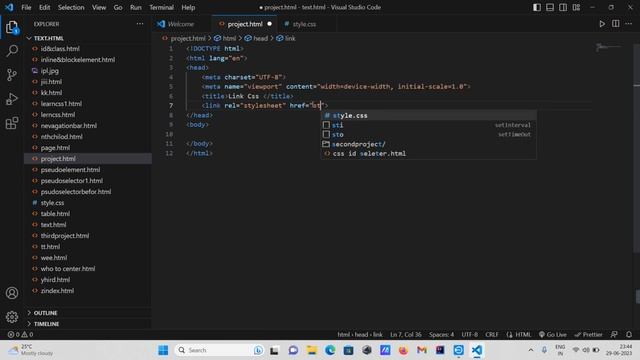Click the feedback icon in status bar
Viewport: 640px width, 360px height.
pyautogui.click(x=614, y=334)
